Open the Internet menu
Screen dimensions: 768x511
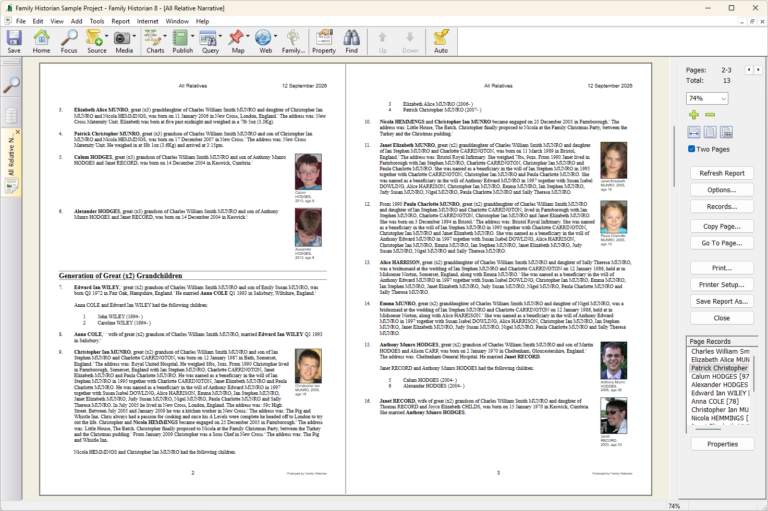pyautogui.click(x=147, y=21)
